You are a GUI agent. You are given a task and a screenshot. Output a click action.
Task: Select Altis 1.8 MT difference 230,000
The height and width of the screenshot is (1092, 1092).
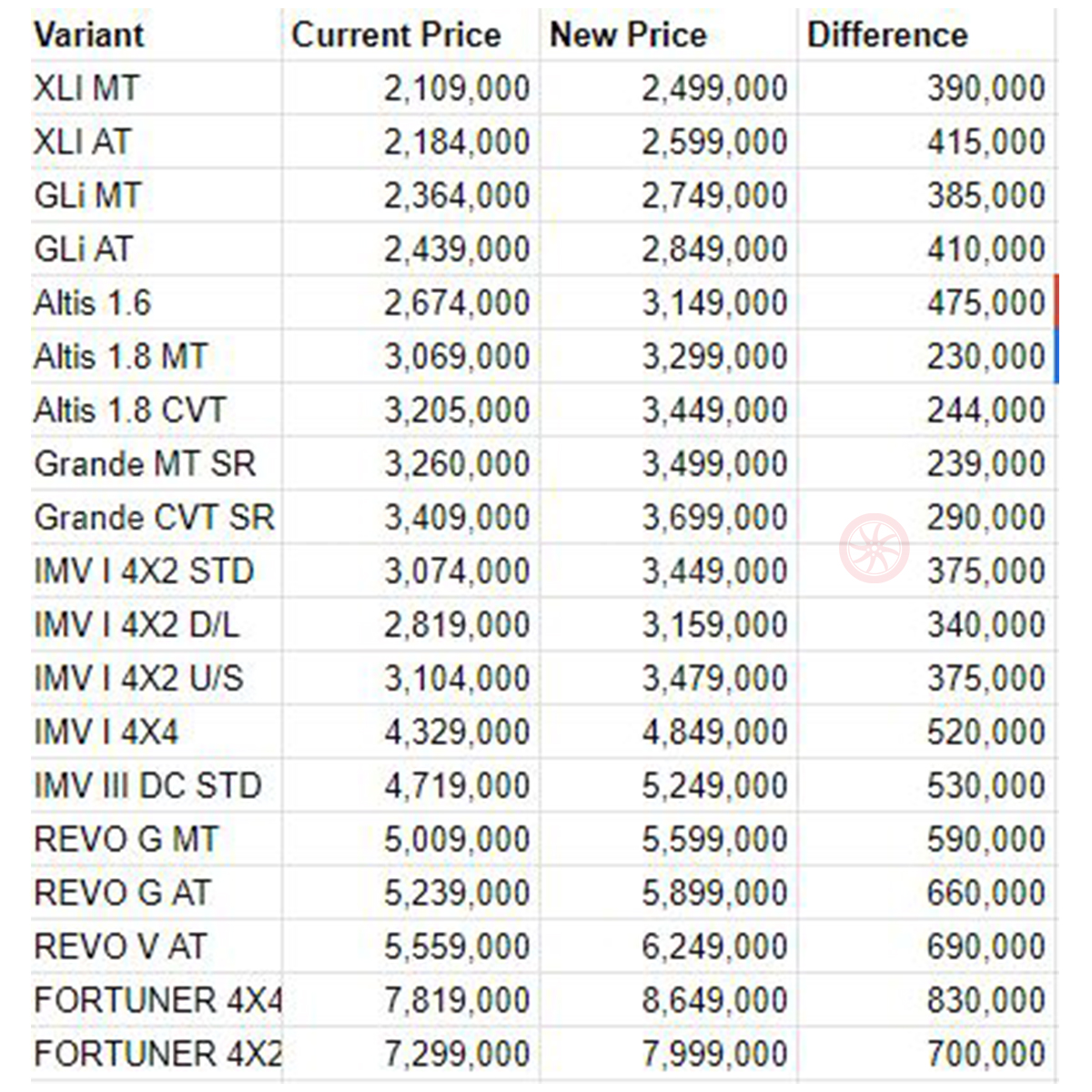927,357
